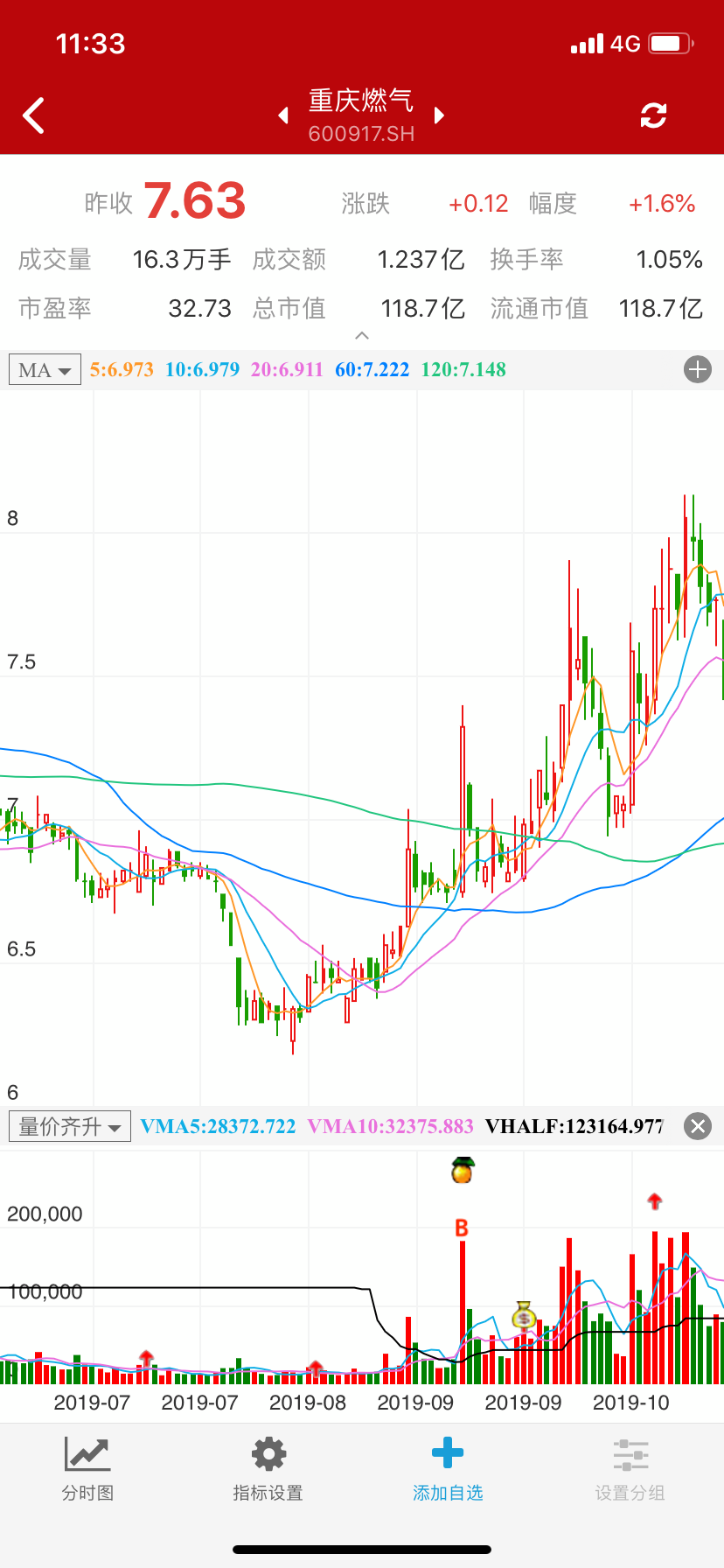The height and width of the screenshot is (1568, 724).
Task: Close the volume indicator panel
Action: tap(698, 1126)
